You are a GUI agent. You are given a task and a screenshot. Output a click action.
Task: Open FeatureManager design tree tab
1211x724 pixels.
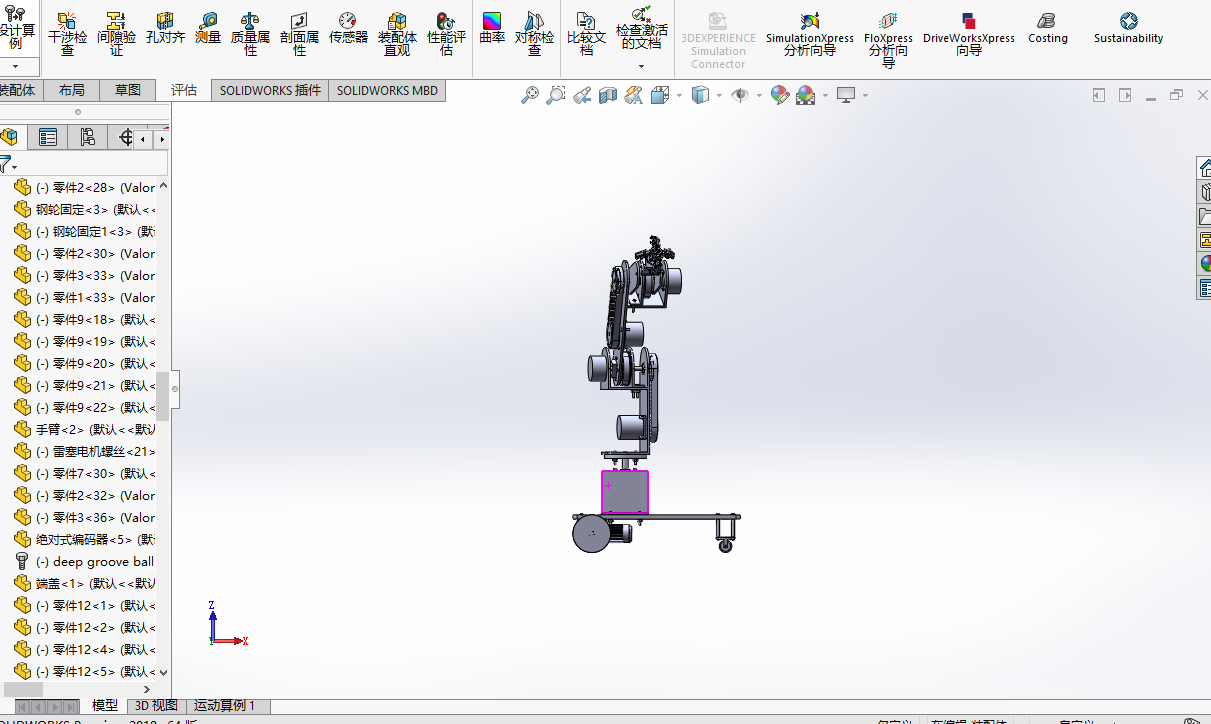tap(9, 137)
